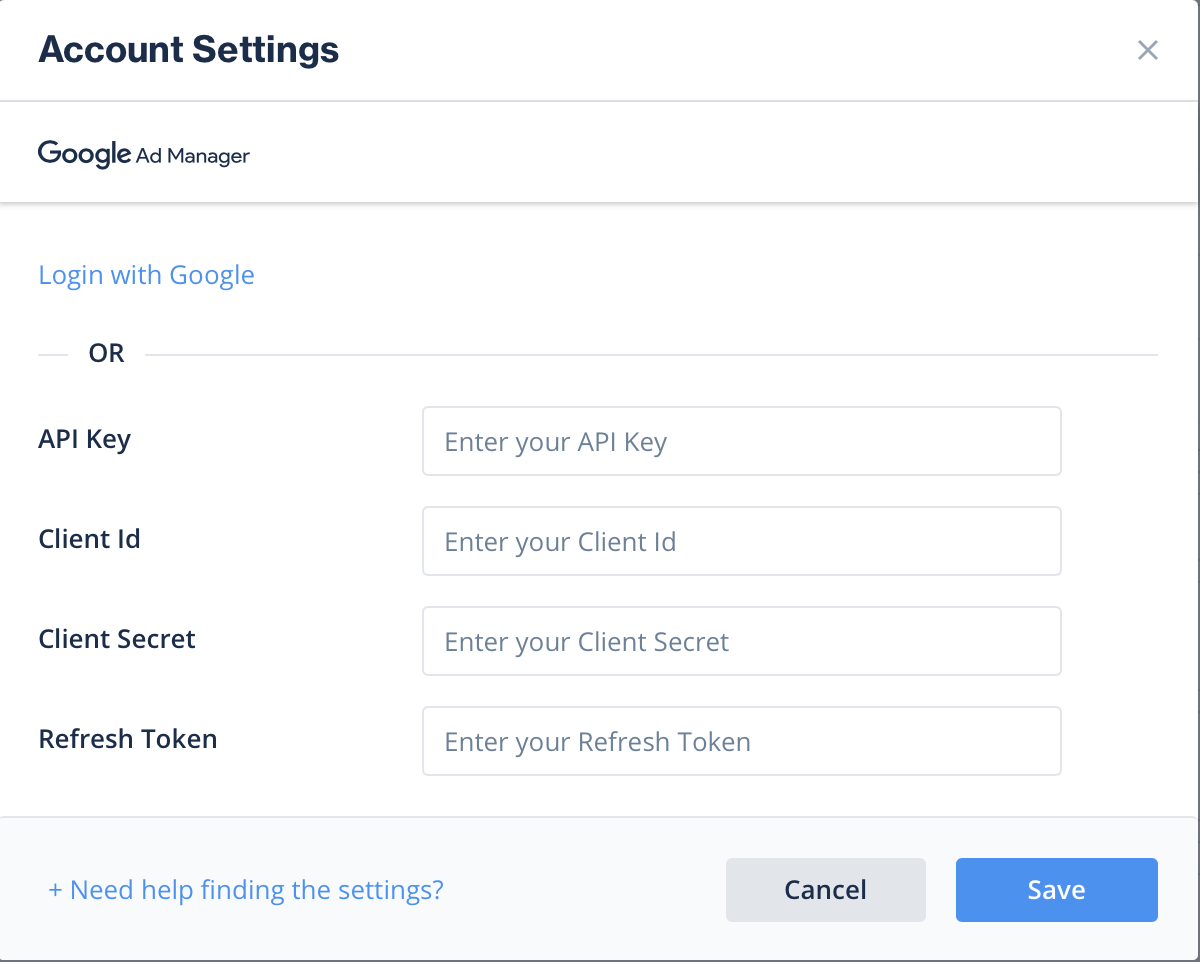Viewport: 1200px width, 962px height.
Task: Focus the API Key input field
Action: point(741,441)
